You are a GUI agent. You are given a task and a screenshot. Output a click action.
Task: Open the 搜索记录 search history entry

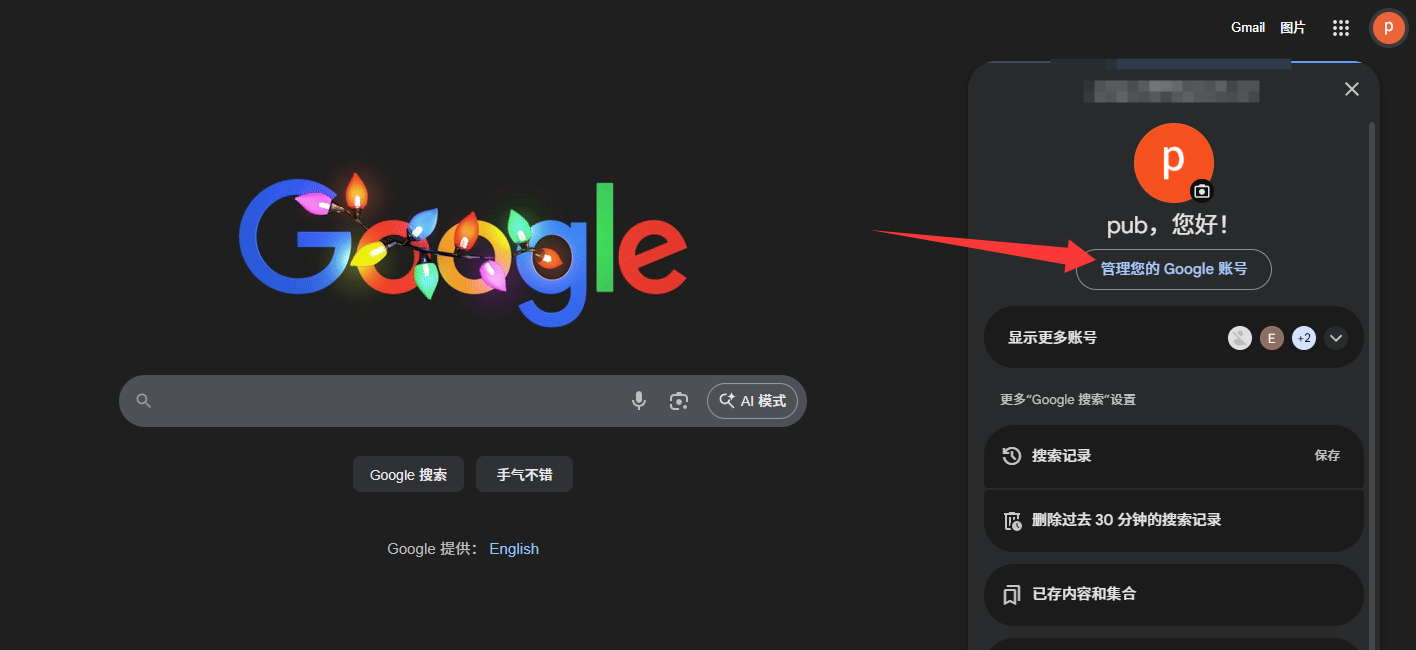point(1174,456)
